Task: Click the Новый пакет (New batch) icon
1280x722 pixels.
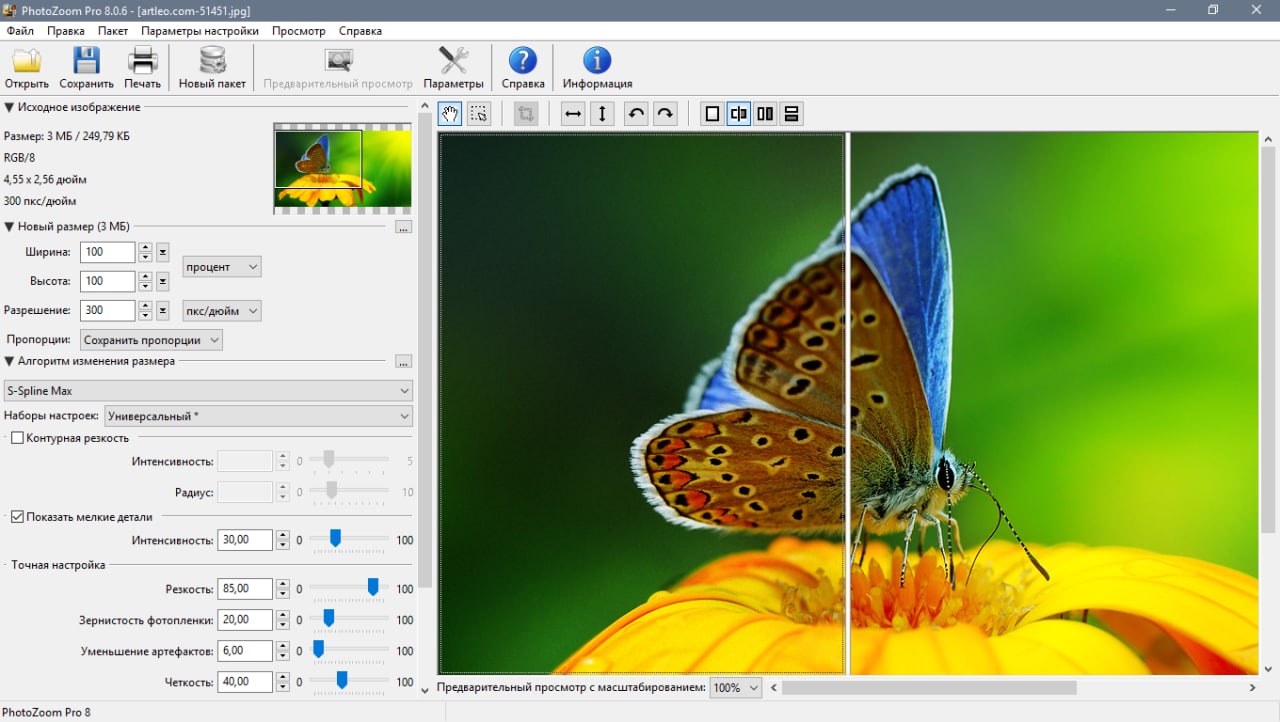Action: (x=212, y=66)
